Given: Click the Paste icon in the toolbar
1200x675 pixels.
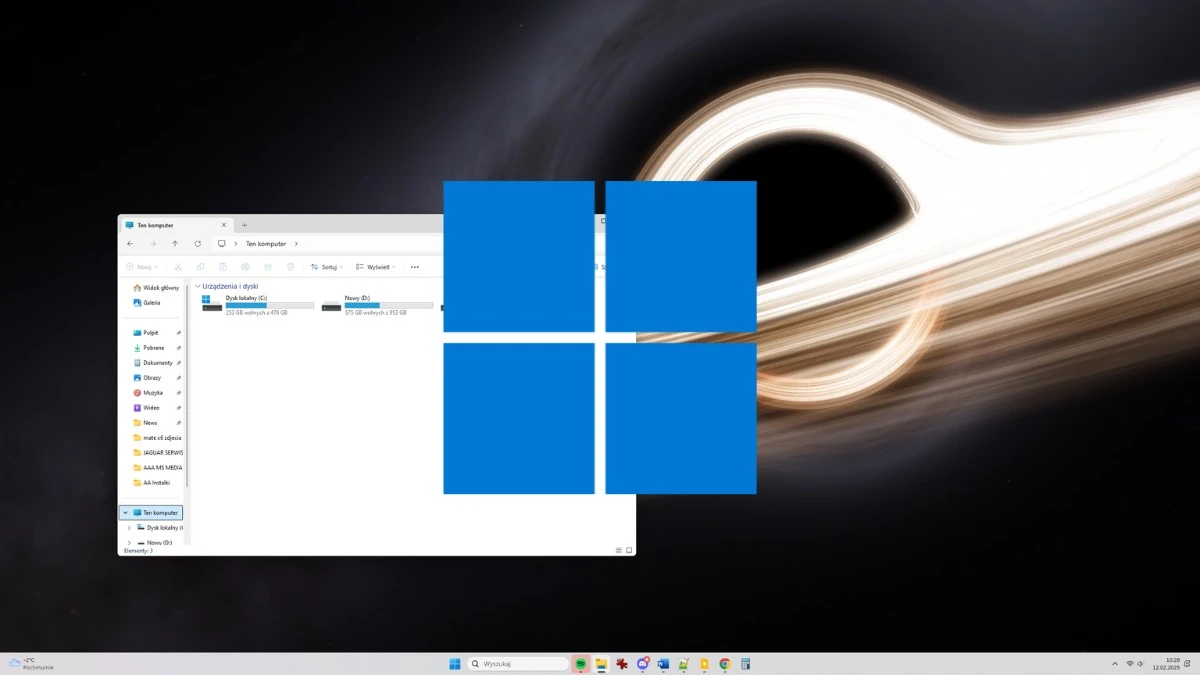Looking at the screenshot, I should pos(224,267).
